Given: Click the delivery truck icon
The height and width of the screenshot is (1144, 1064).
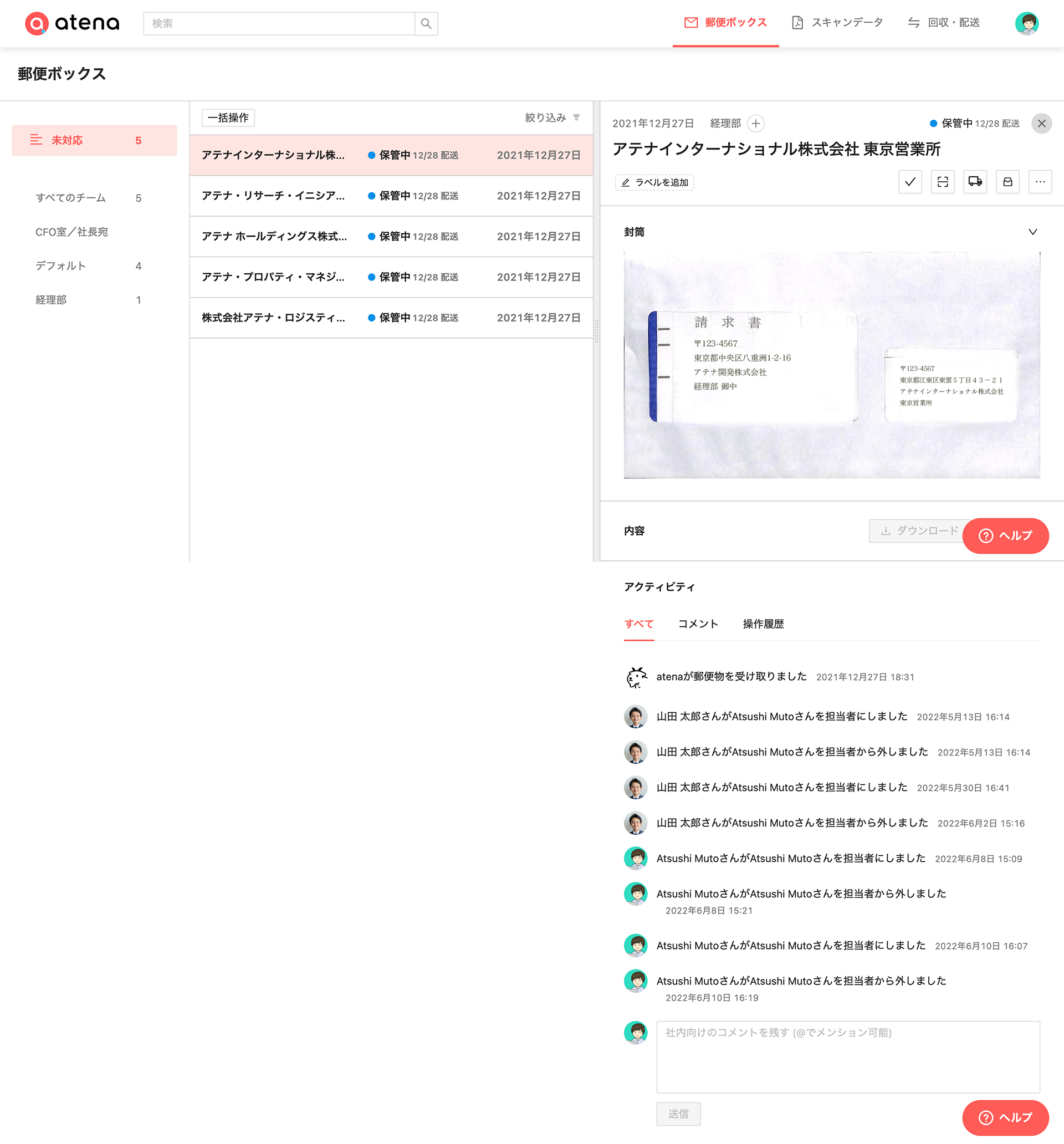Looking at the screenshot, I should (975, 182).
